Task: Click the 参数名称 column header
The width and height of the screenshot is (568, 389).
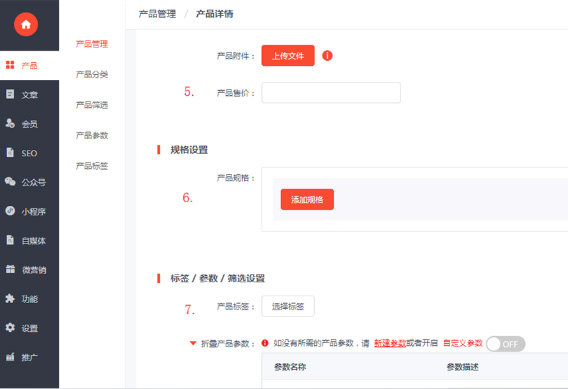Action: tap(290, 367)
